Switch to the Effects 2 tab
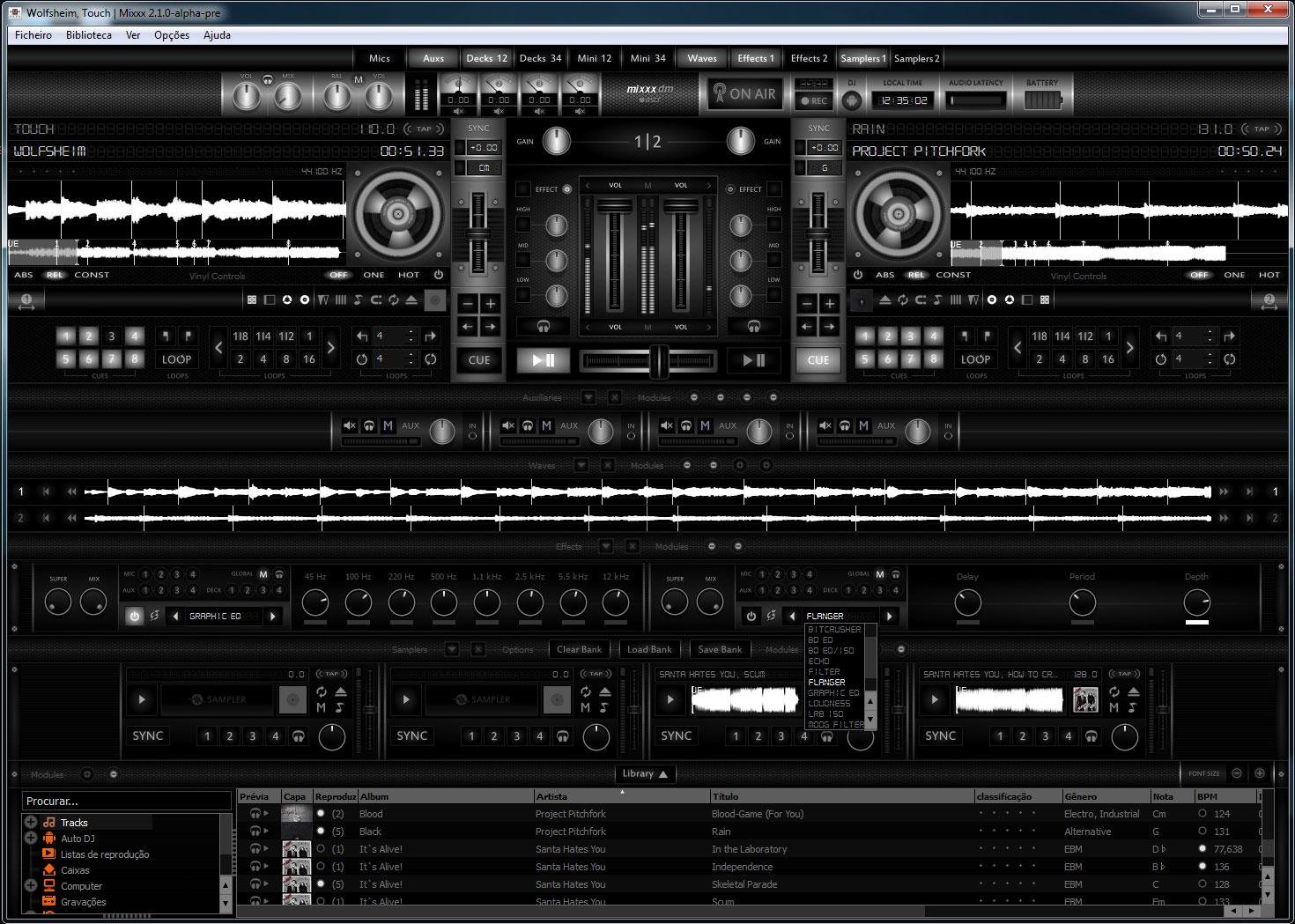 [x=809, y=58]
